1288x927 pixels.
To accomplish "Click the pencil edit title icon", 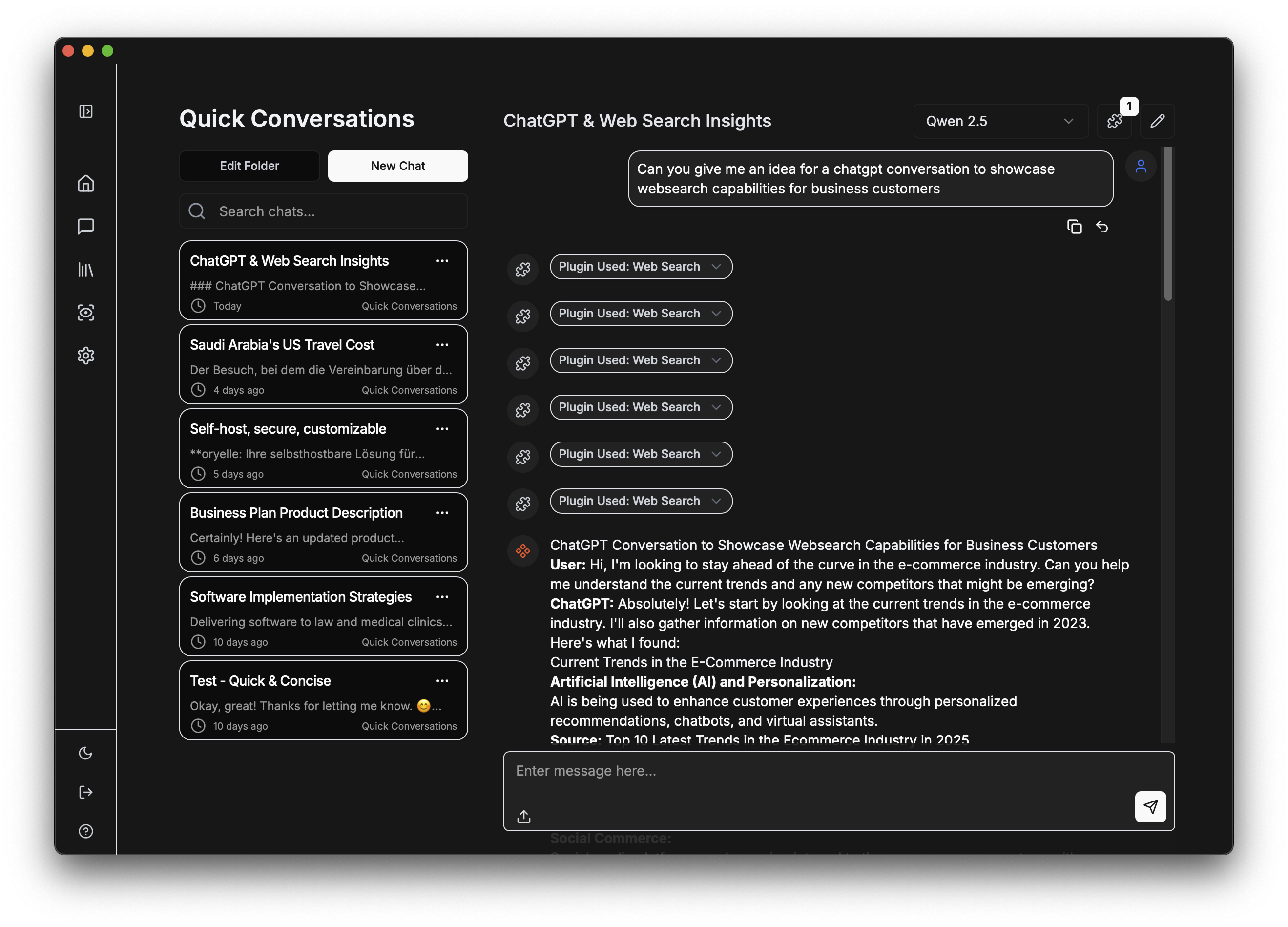I will (1157, 121).
